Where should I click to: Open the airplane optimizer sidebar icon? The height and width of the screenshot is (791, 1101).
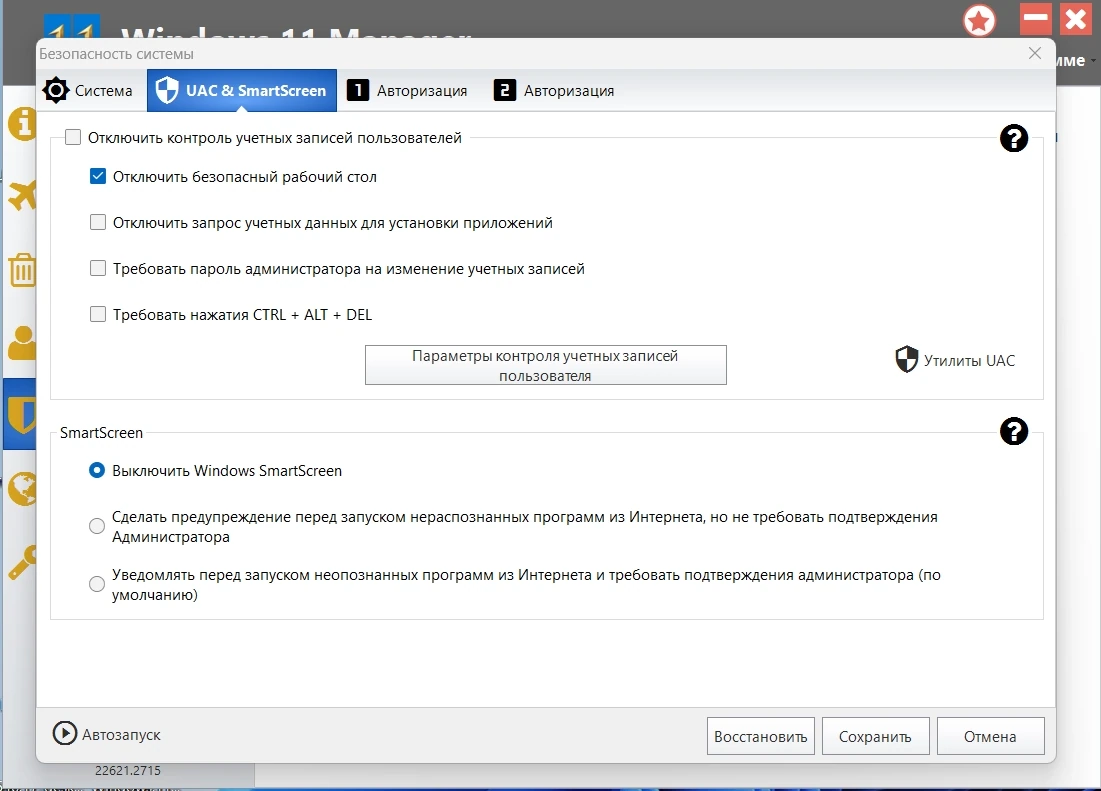(22, 195)
